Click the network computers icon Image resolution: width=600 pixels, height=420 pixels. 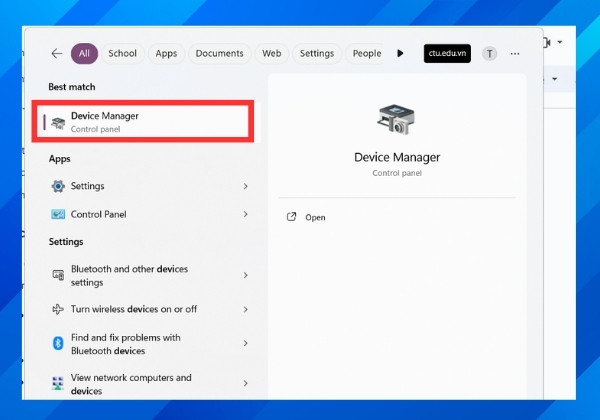[x=58, y=383]
